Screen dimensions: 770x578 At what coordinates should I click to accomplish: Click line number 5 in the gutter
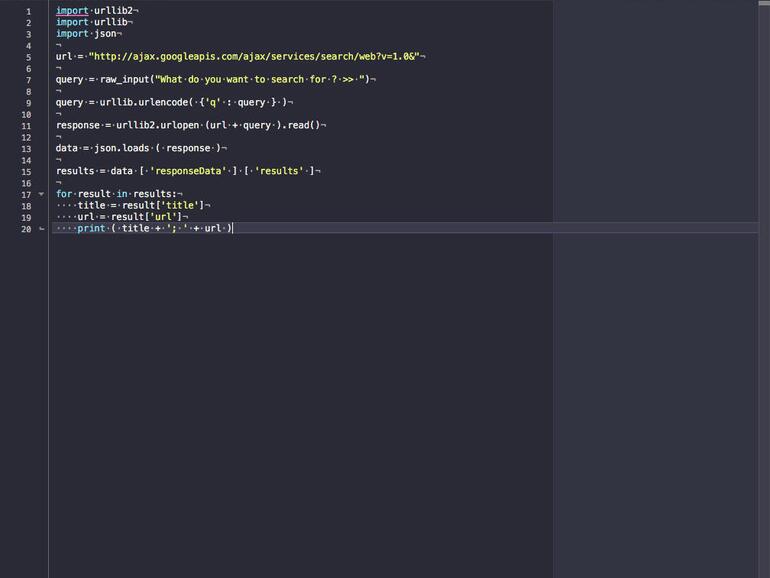pos(28,57)
